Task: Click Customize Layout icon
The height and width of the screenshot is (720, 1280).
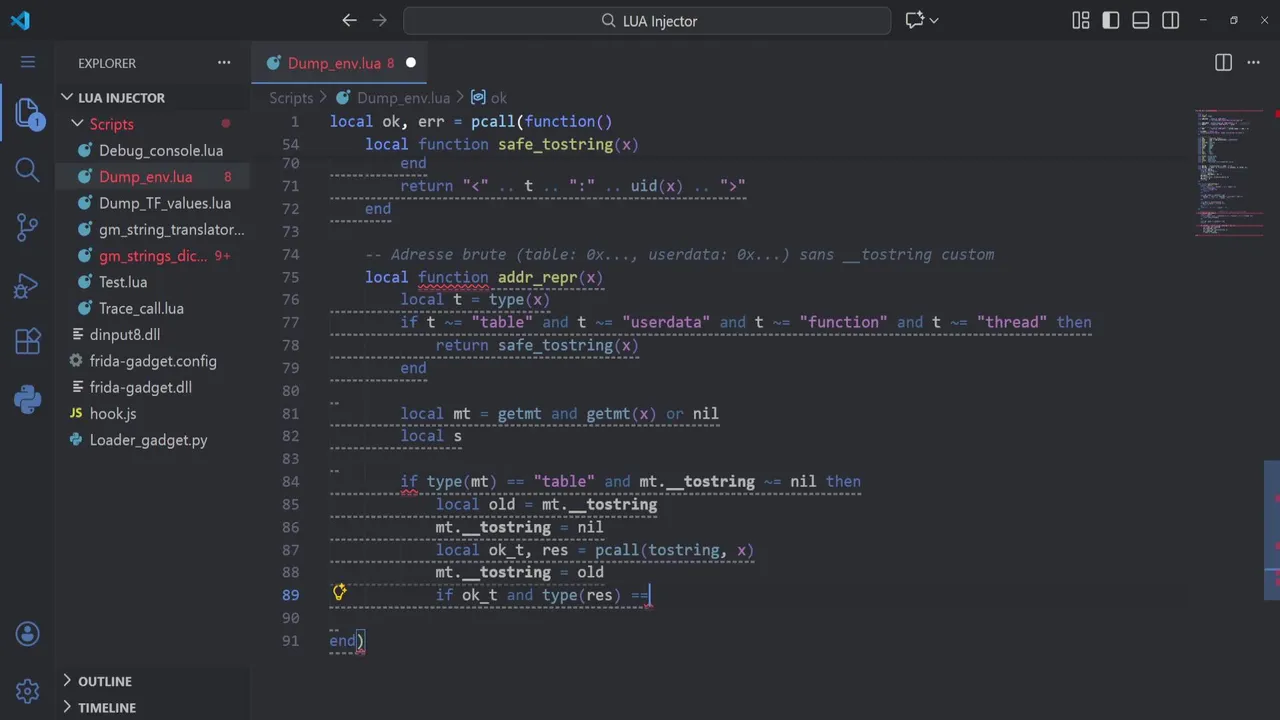Action: point(1081,20)
